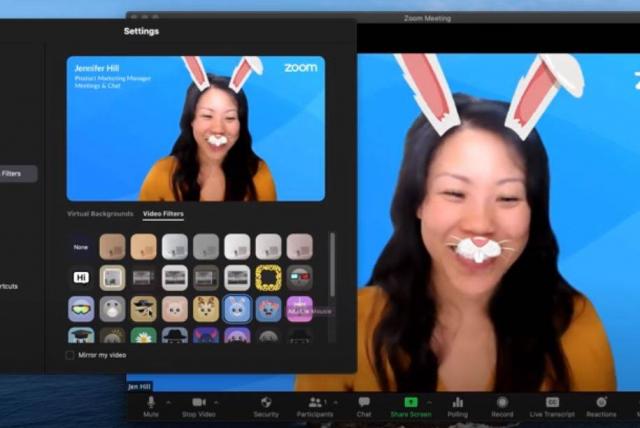Expand the arrow next to Participants
The width and height of the screenshot is (640, 428).
click(x=336, y=402)
